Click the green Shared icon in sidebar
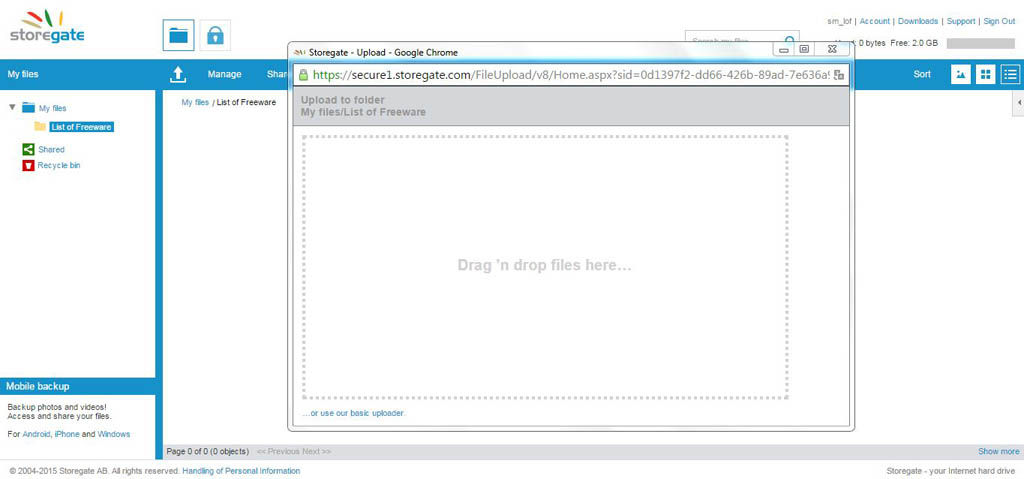 tap(28, 150)
